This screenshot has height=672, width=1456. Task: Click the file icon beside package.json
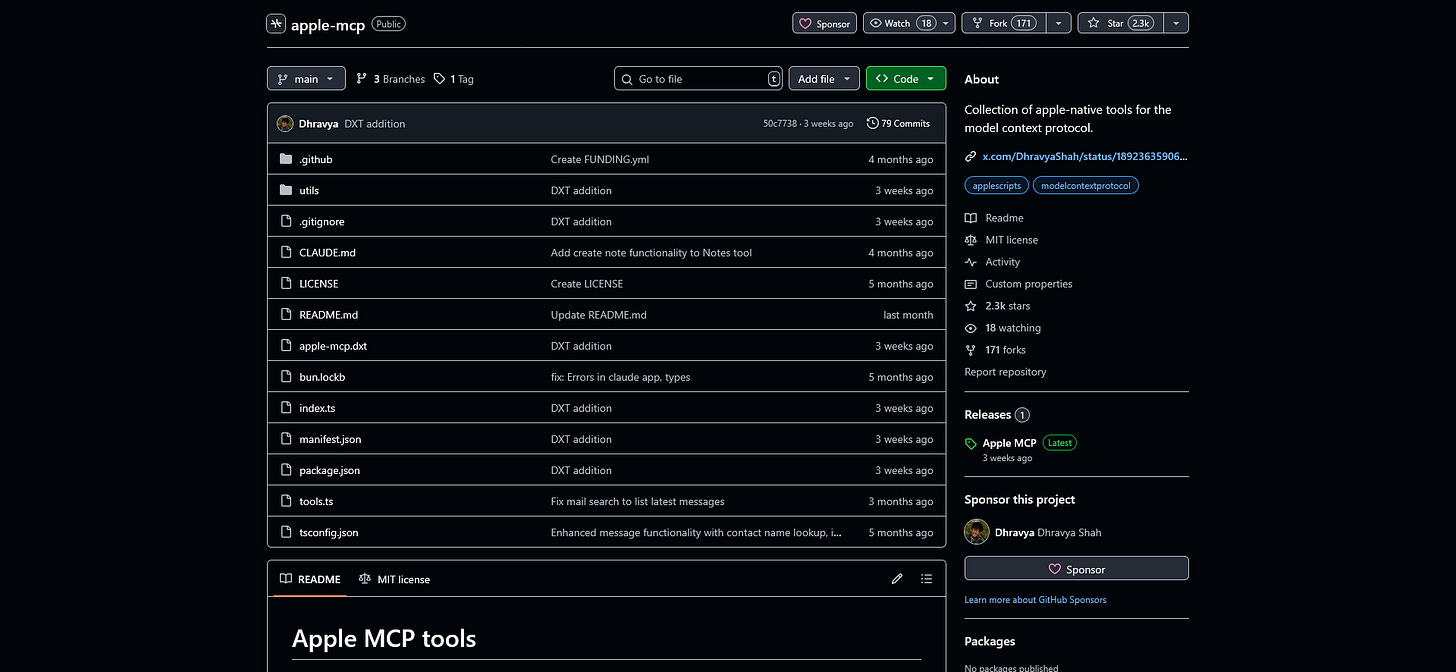[286, 470]
